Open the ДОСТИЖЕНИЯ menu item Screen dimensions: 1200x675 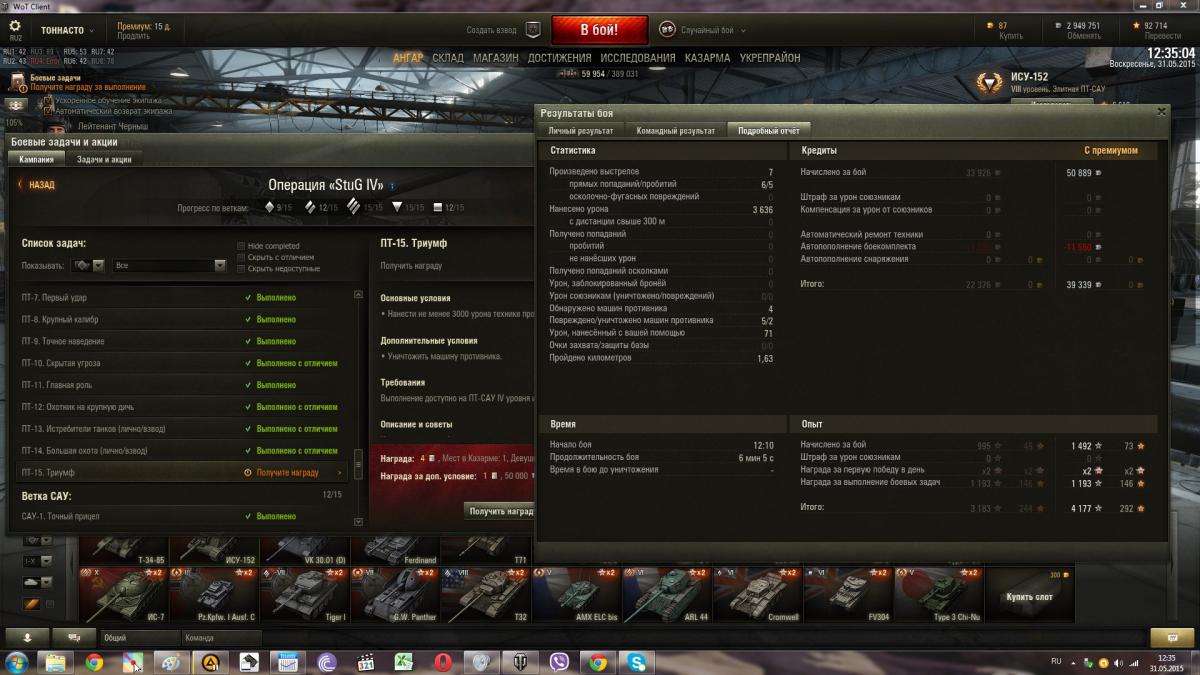click(560, 58)
